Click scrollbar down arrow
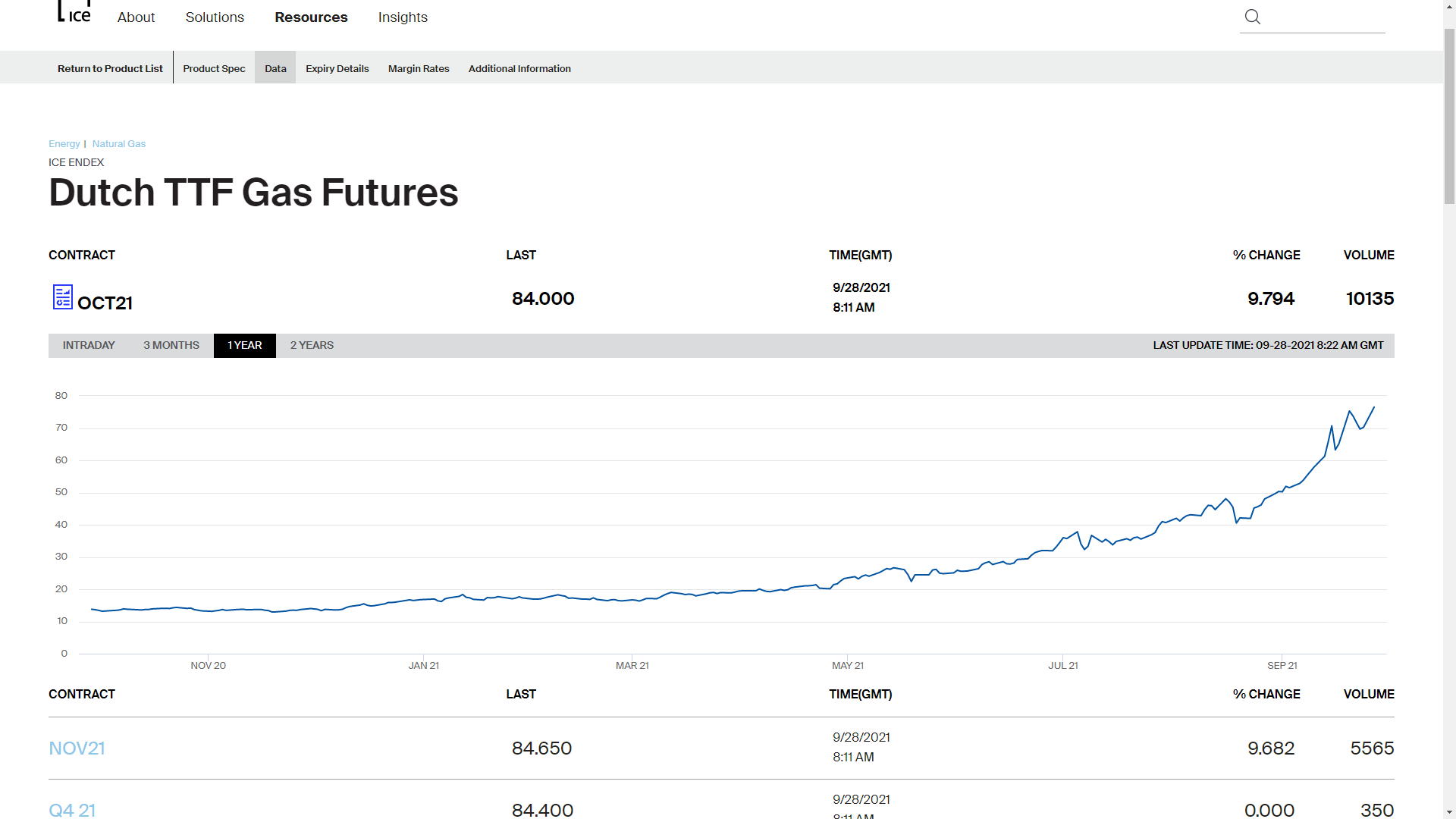 tap(1449, 812)
